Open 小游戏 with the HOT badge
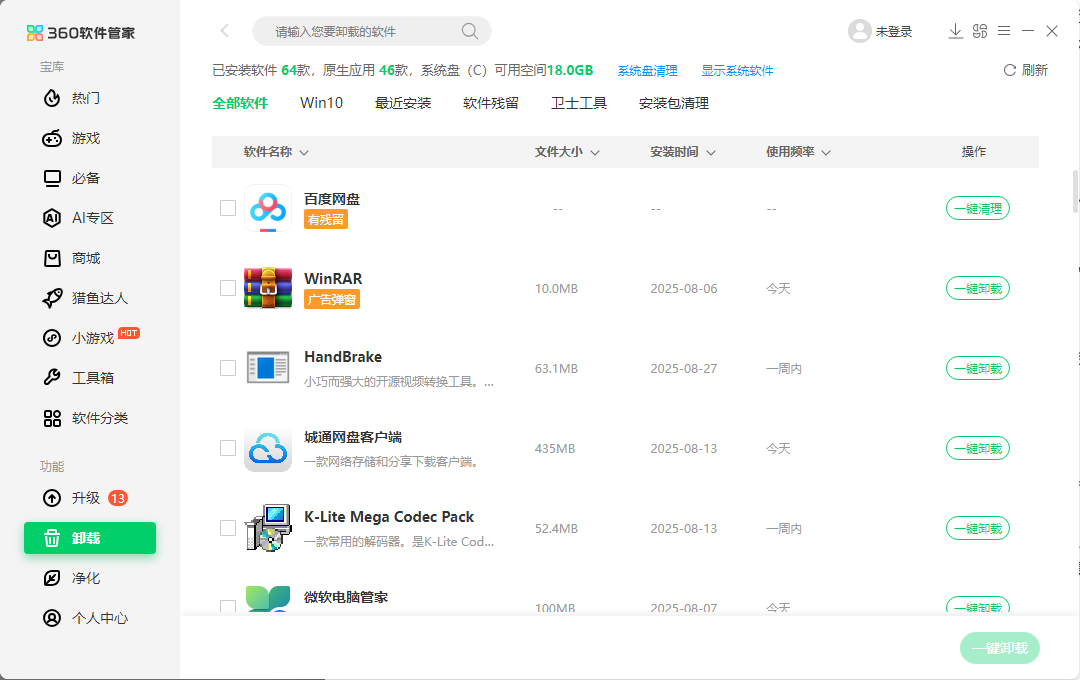 coord(80,338)
